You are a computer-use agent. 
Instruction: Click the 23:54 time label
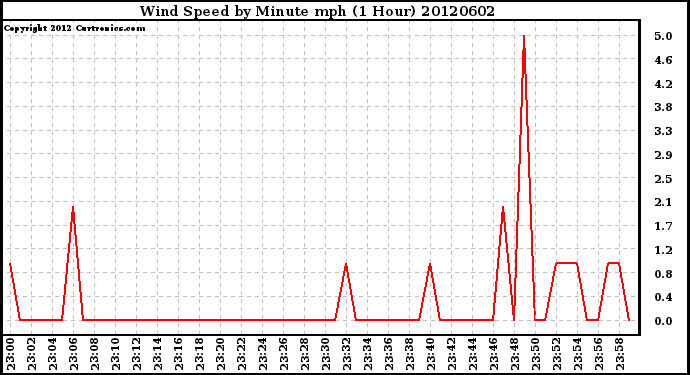pyautogui.click(x=578, y=354)
